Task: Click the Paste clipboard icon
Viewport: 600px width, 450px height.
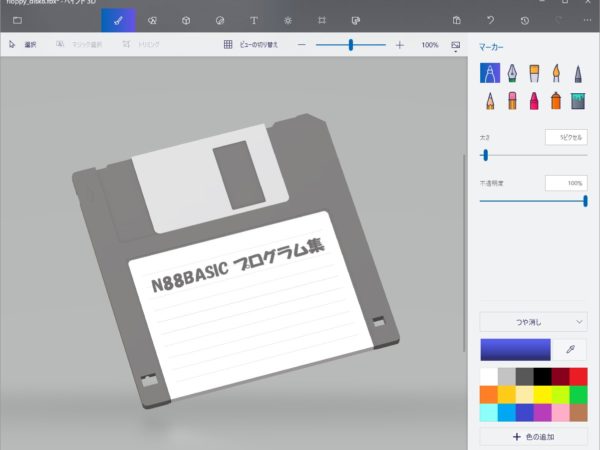Action: [457, 20]
